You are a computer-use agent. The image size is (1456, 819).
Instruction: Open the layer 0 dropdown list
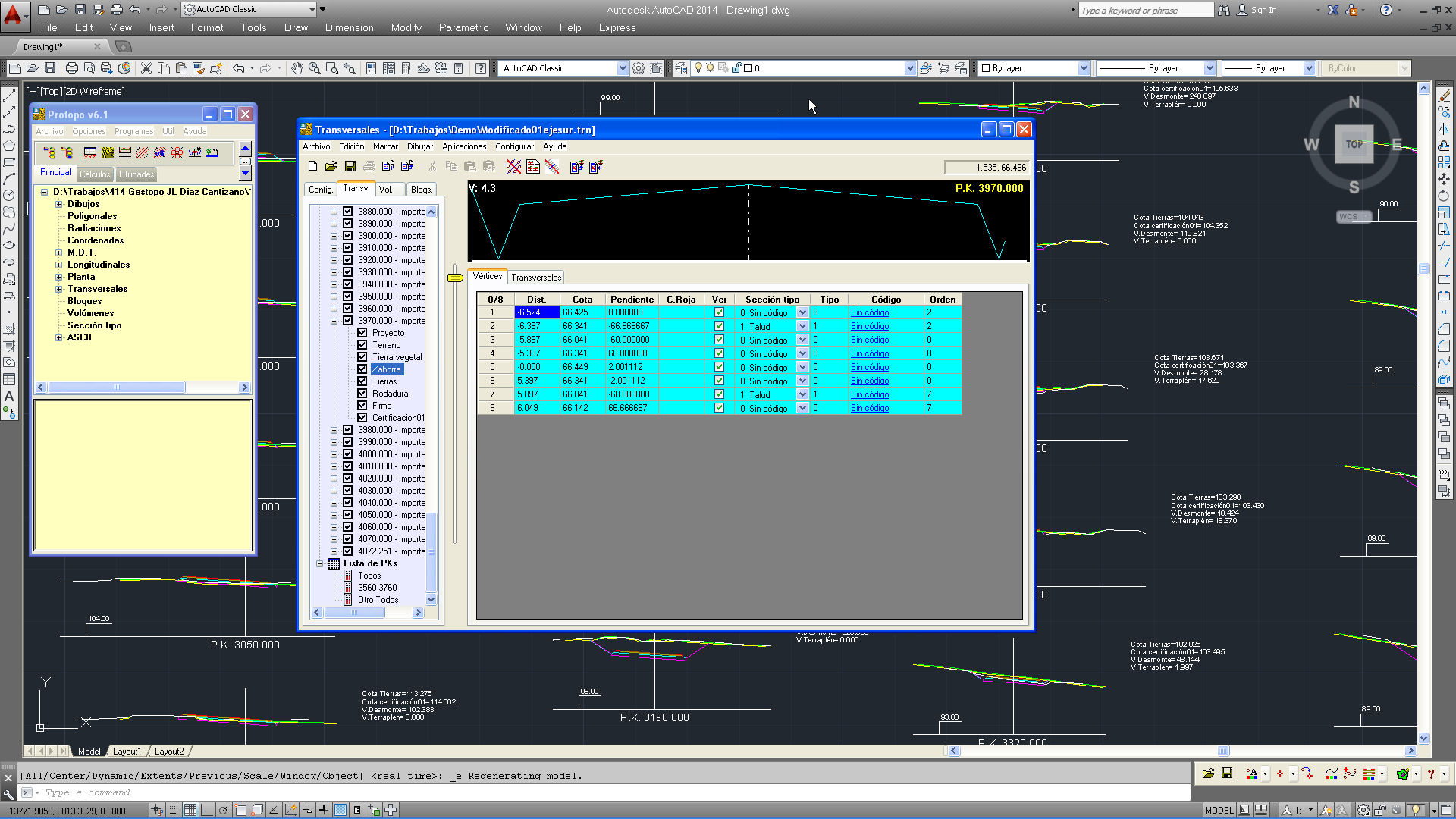[910, 68]
